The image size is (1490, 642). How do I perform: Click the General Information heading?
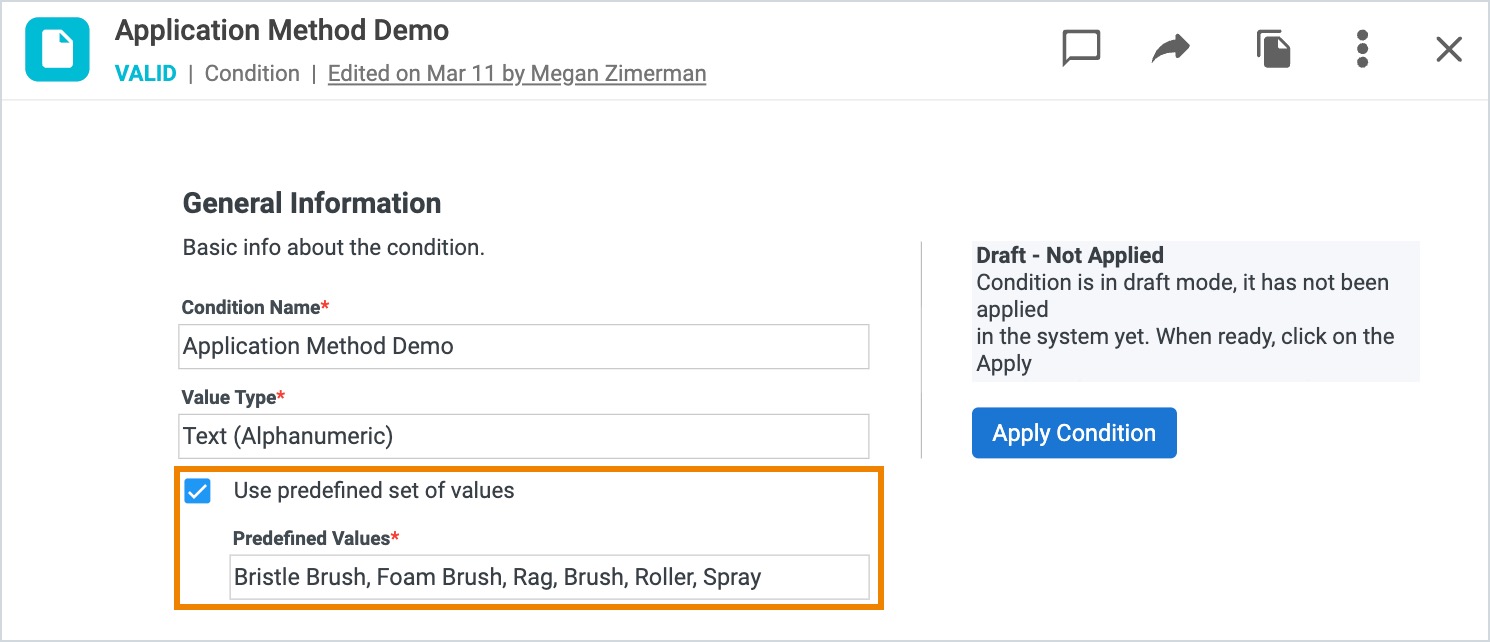point(312,203)
